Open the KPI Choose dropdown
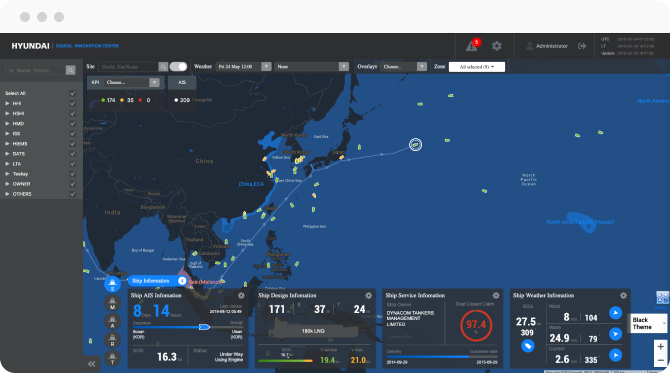 click(132, 82)
